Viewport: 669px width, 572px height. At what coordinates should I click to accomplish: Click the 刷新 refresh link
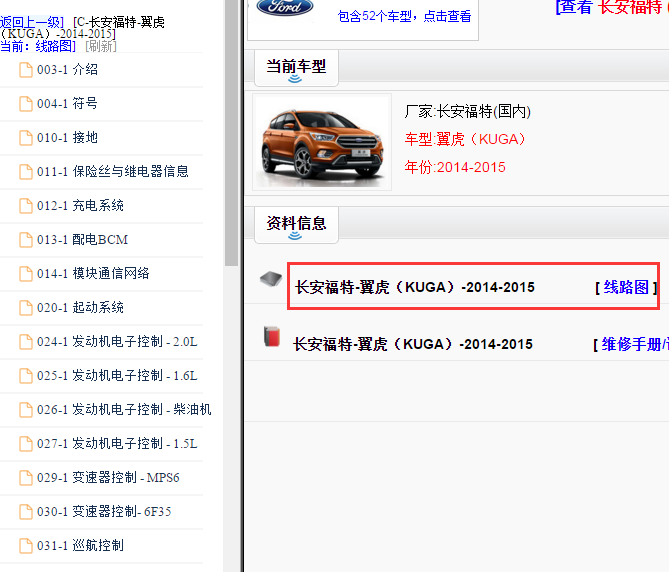[101, 46]
